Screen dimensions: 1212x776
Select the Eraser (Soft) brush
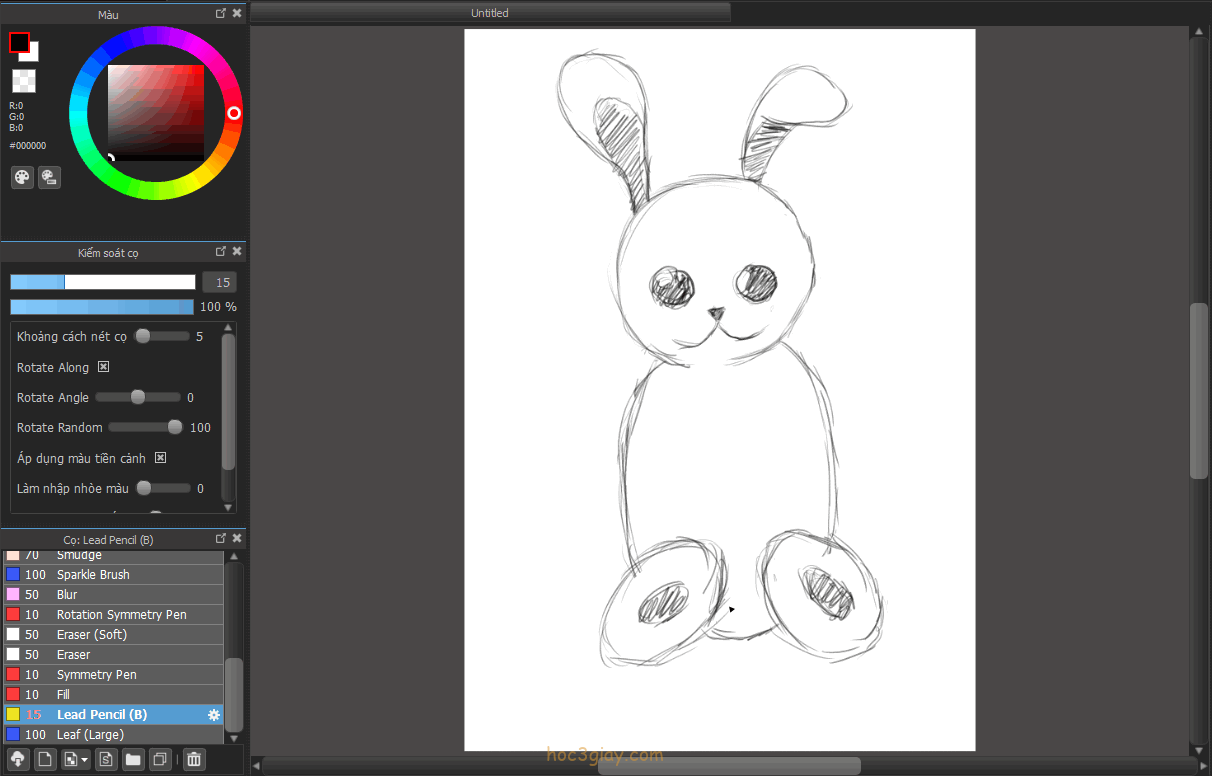click(91, 635)
